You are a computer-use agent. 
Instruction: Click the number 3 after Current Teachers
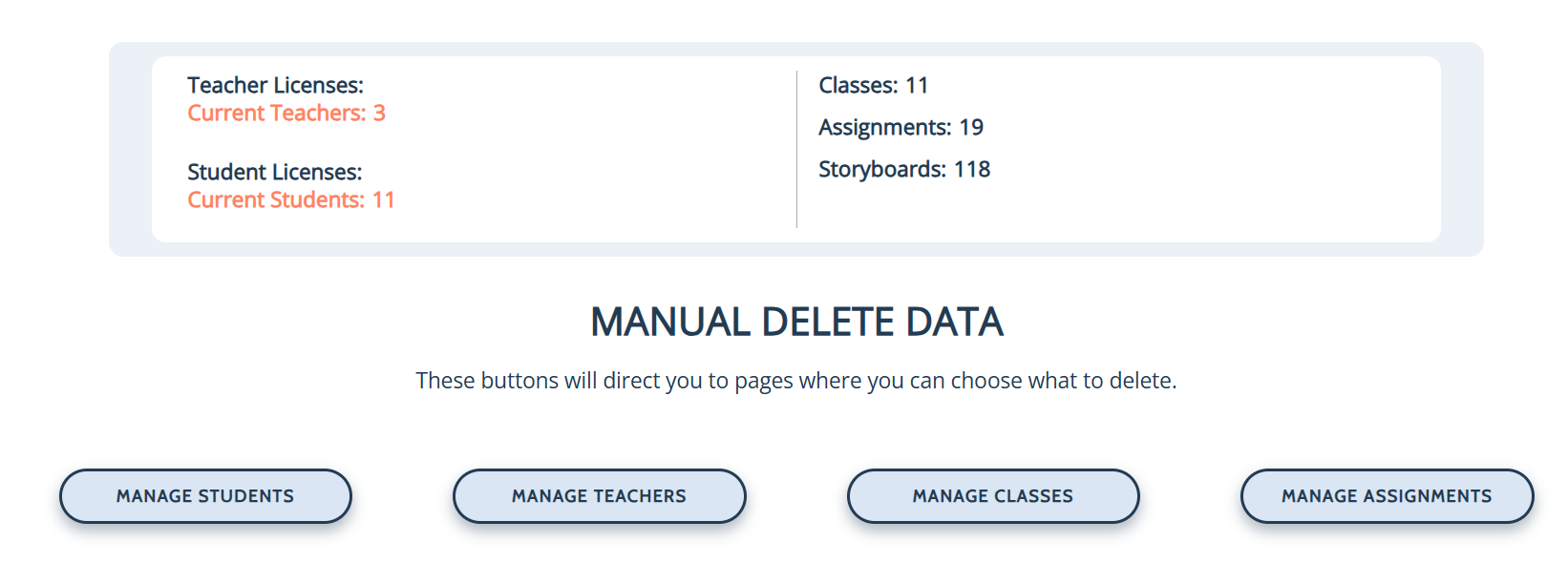point(379,113)
